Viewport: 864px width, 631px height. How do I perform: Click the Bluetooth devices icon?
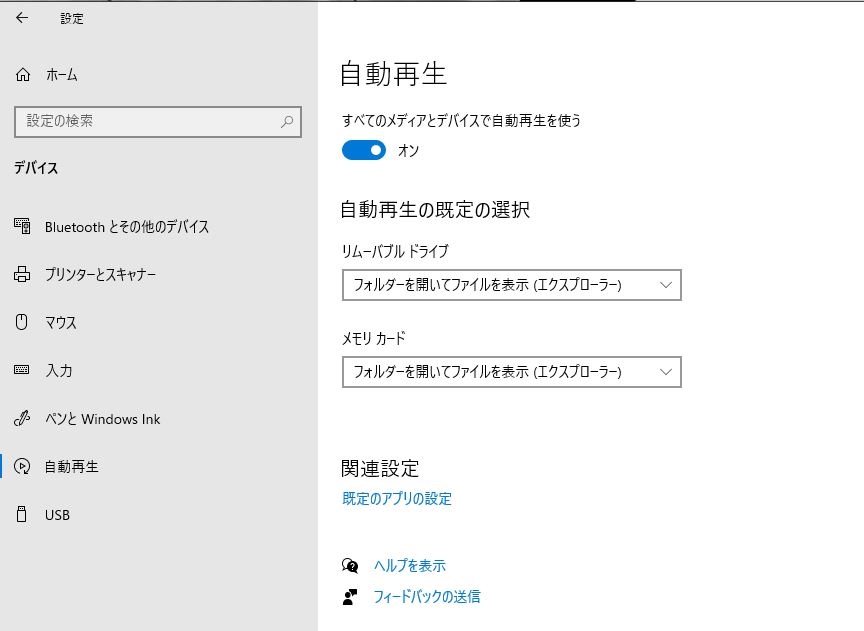point(23,227)
